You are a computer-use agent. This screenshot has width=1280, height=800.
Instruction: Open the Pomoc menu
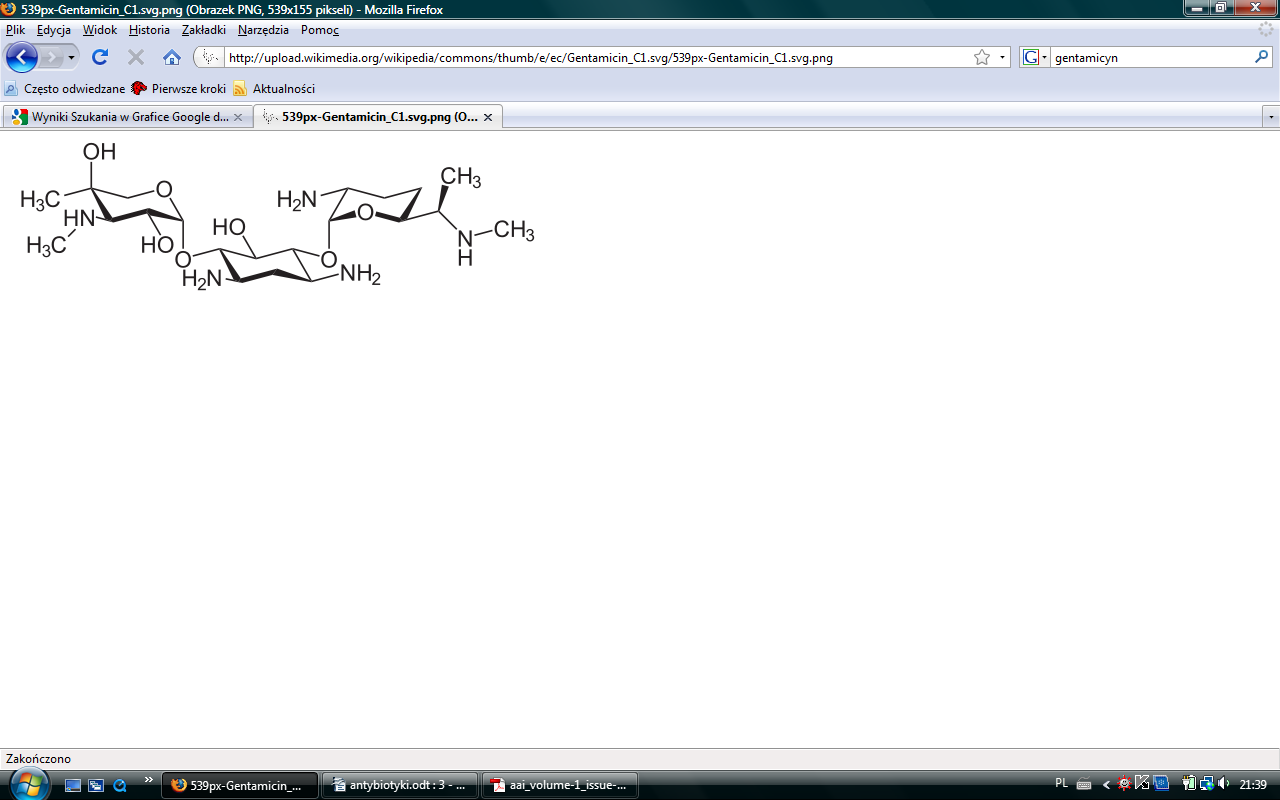coord(320,30)
